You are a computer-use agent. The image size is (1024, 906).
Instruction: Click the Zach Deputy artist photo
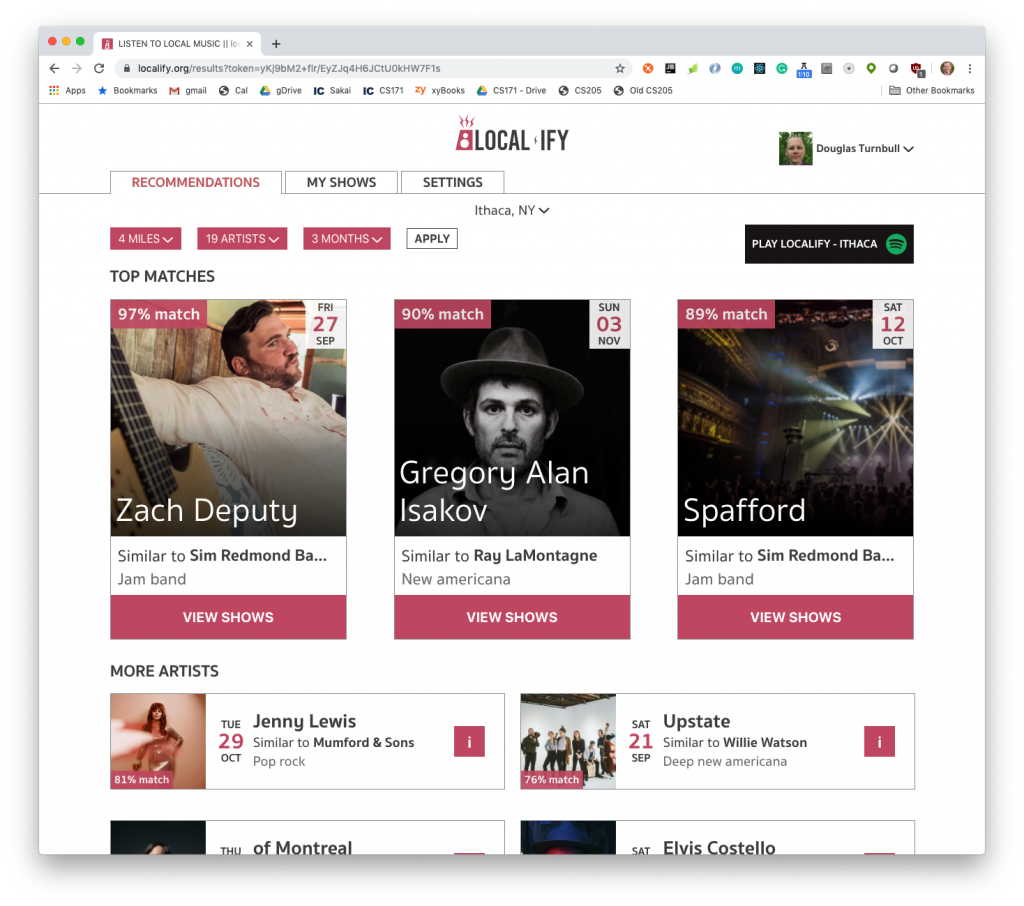pyautogui.click(x=229, y=418)
